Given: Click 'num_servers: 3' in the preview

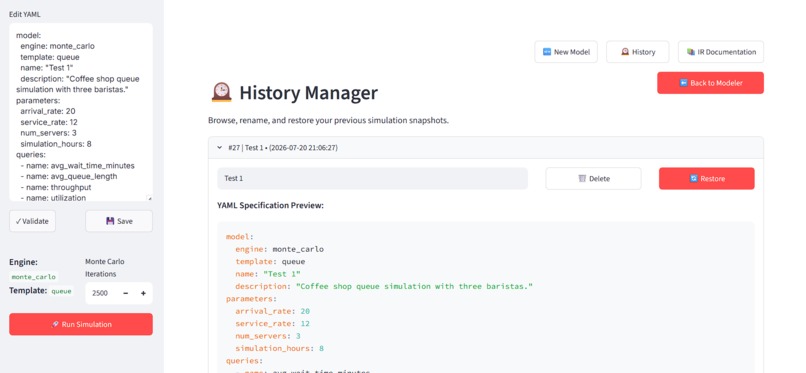Looking at the screenshot, I should coord(268,336).
